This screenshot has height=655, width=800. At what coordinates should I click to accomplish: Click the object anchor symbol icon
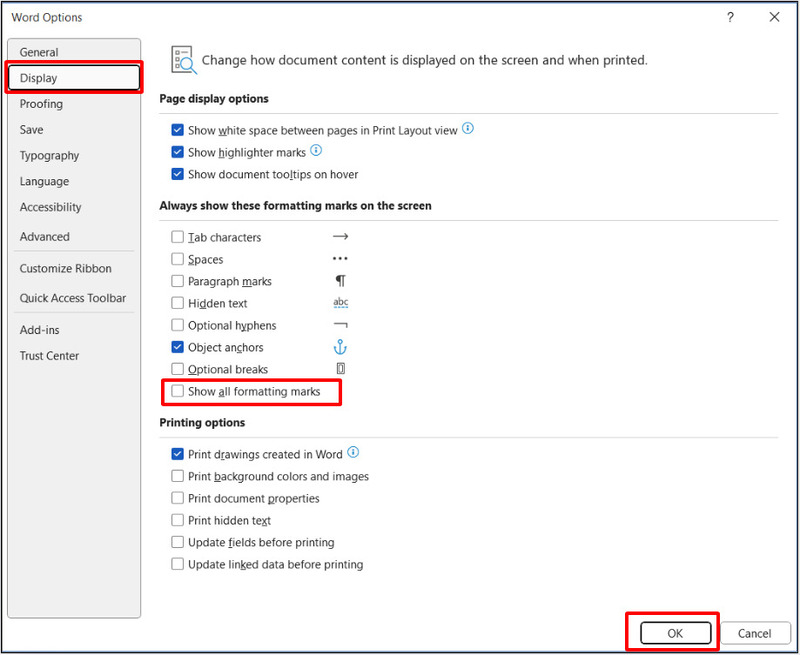point(340,347)
